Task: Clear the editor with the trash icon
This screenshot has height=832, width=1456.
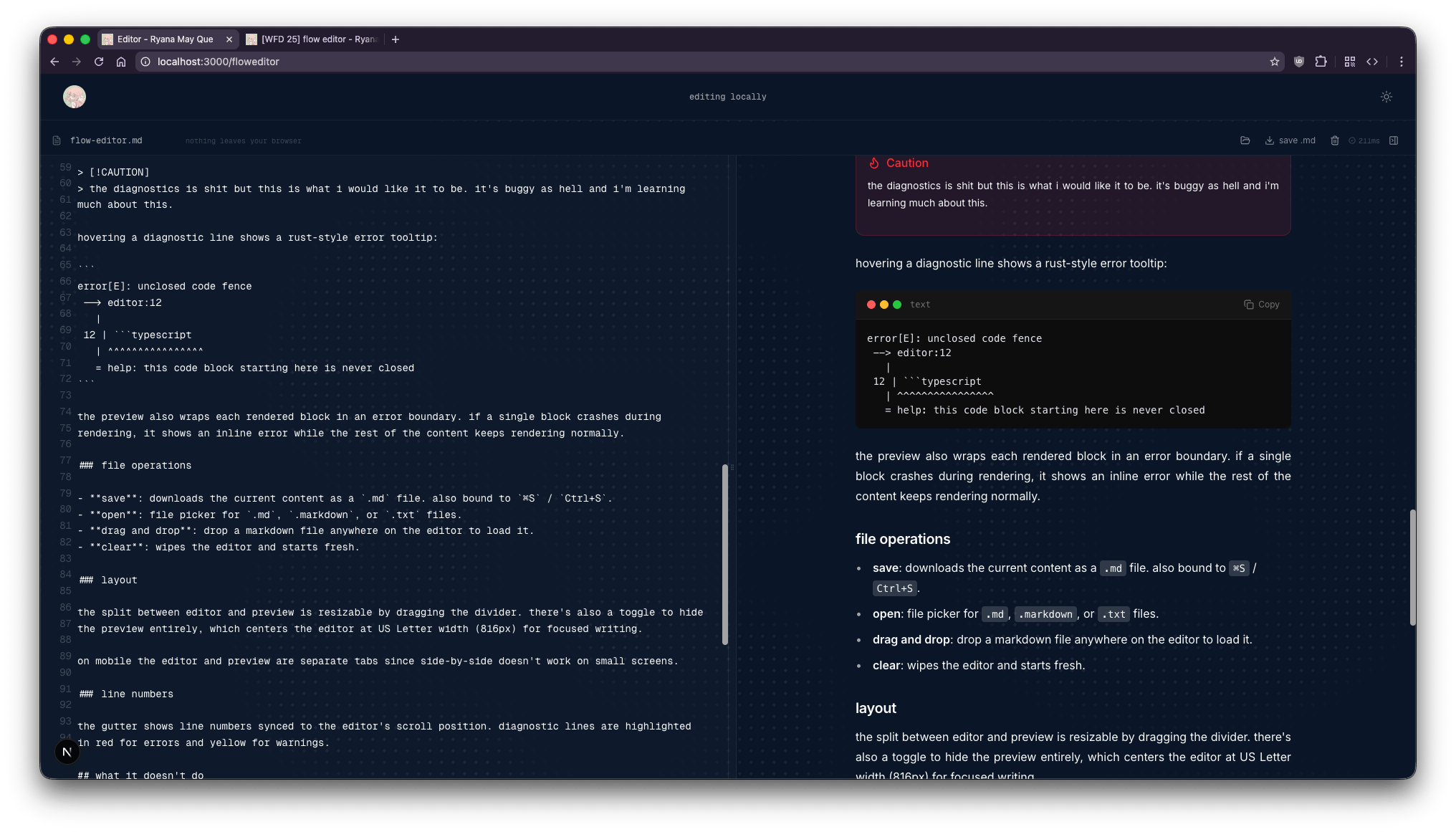Action: (x=1334, y=140)
